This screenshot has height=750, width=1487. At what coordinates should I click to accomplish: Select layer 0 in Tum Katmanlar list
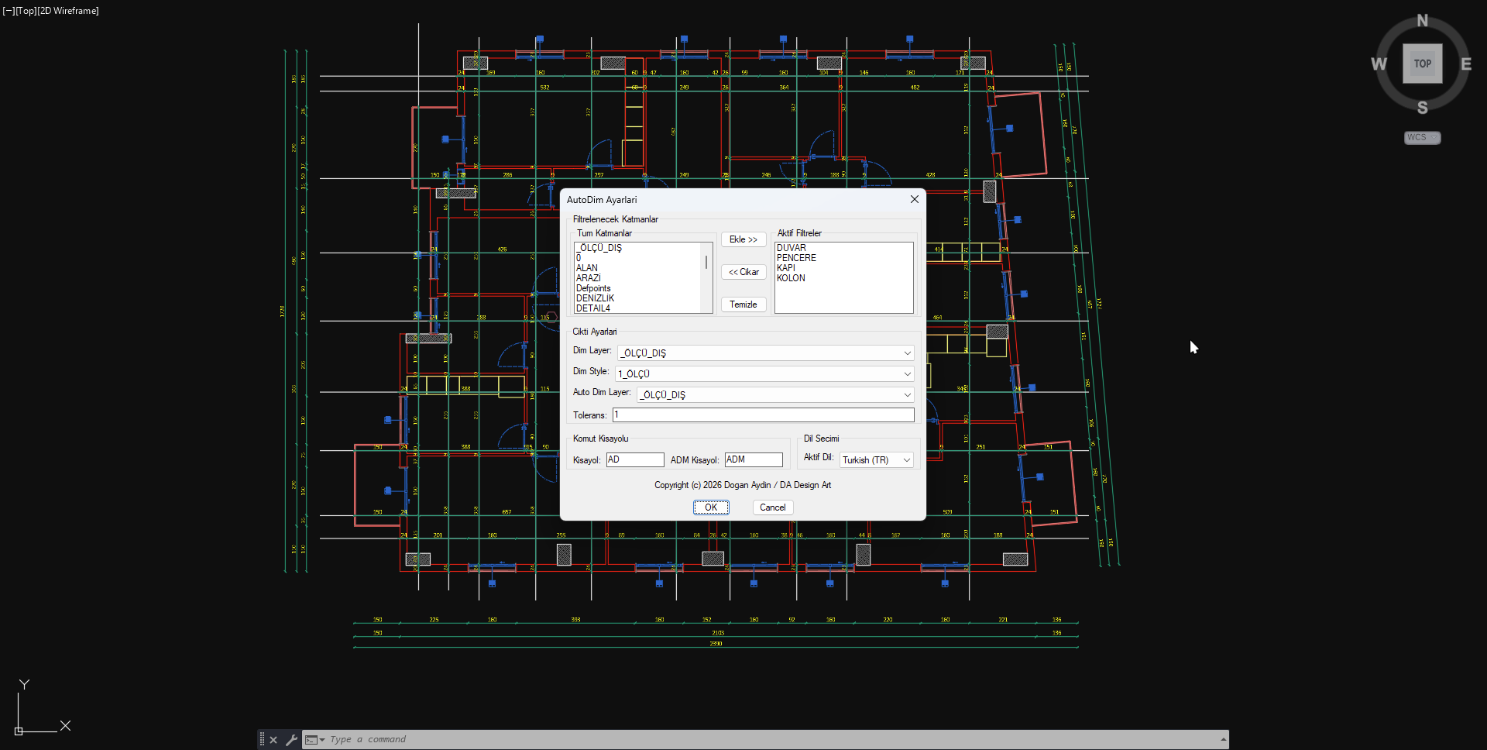[578, 257]
